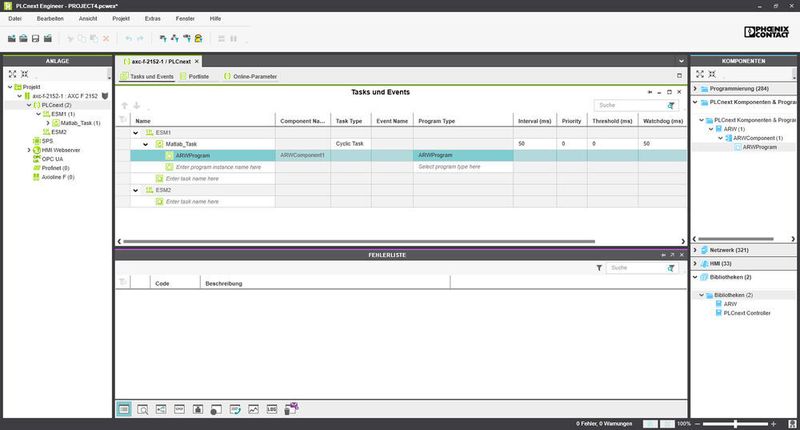Expand the HMI Webserver tree node
Viewport: 800px width, 430px height.
click(x=29, y=150)
